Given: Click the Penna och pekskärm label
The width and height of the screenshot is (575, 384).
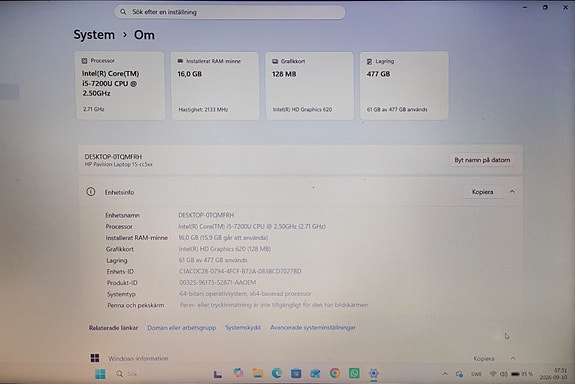Looking at the screenshot, I should point(136,305).
